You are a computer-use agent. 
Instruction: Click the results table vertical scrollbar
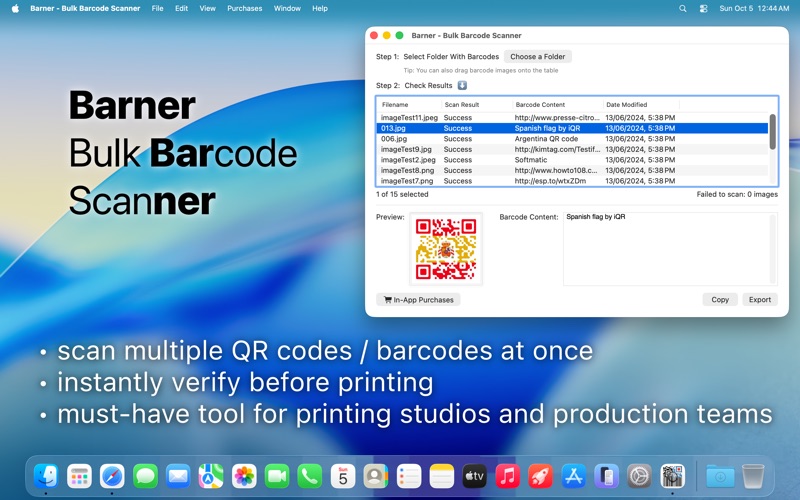772,132
